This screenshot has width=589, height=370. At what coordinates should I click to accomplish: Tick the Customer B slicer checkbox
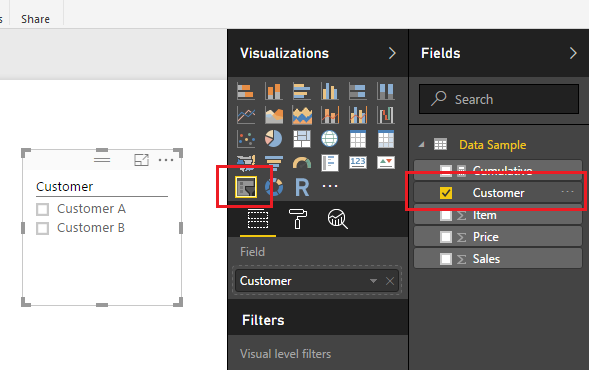[42, 228]
